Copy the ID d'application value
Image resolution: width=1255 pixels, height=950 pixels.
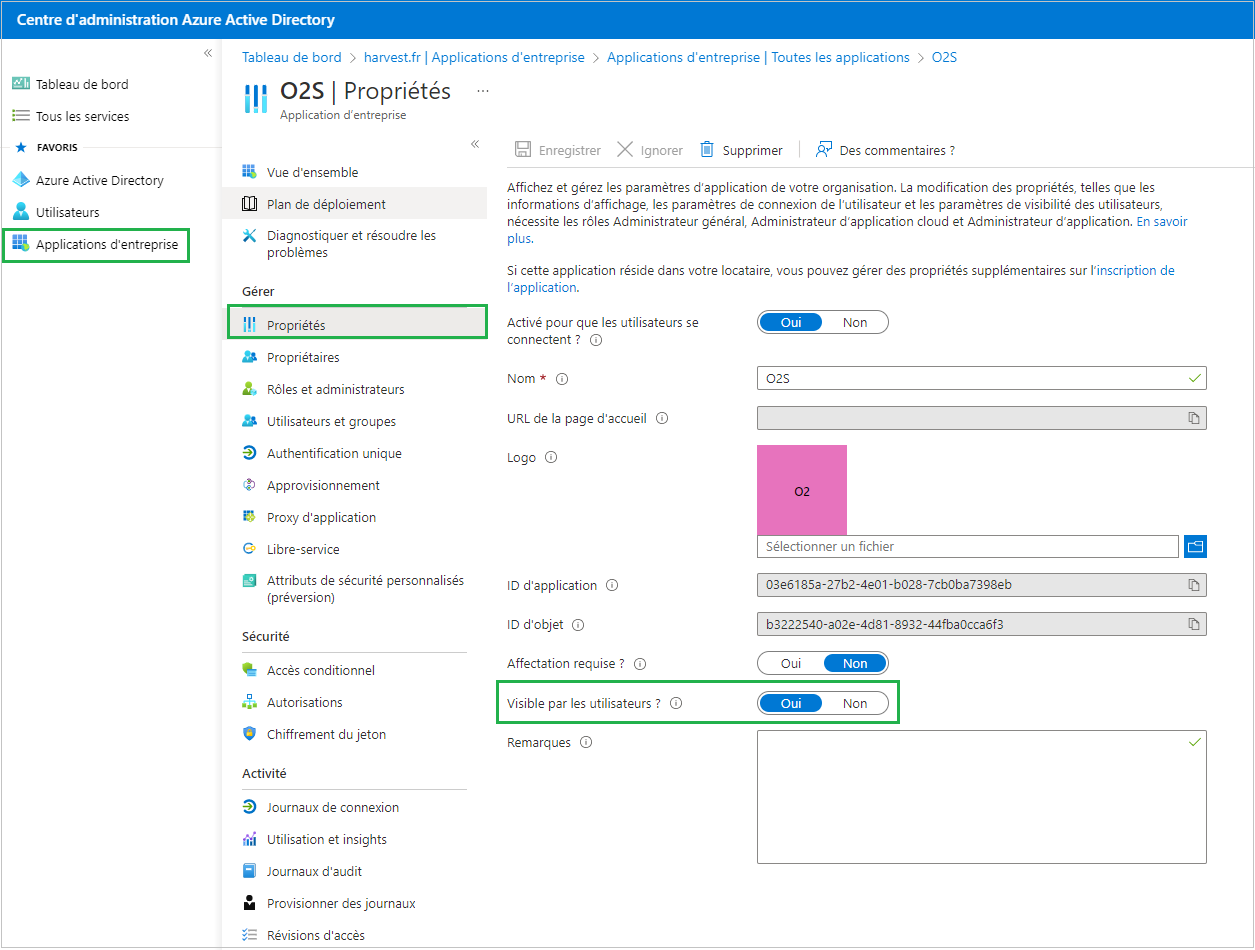(1193, 585)
